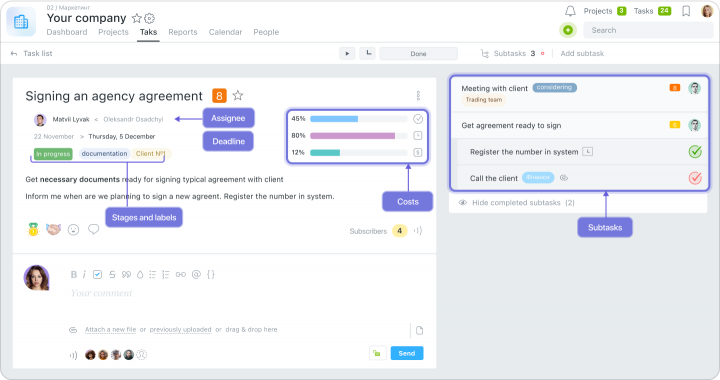Open text color drop icon
Viewport: 720px width, 380px height.
point(140,274)
